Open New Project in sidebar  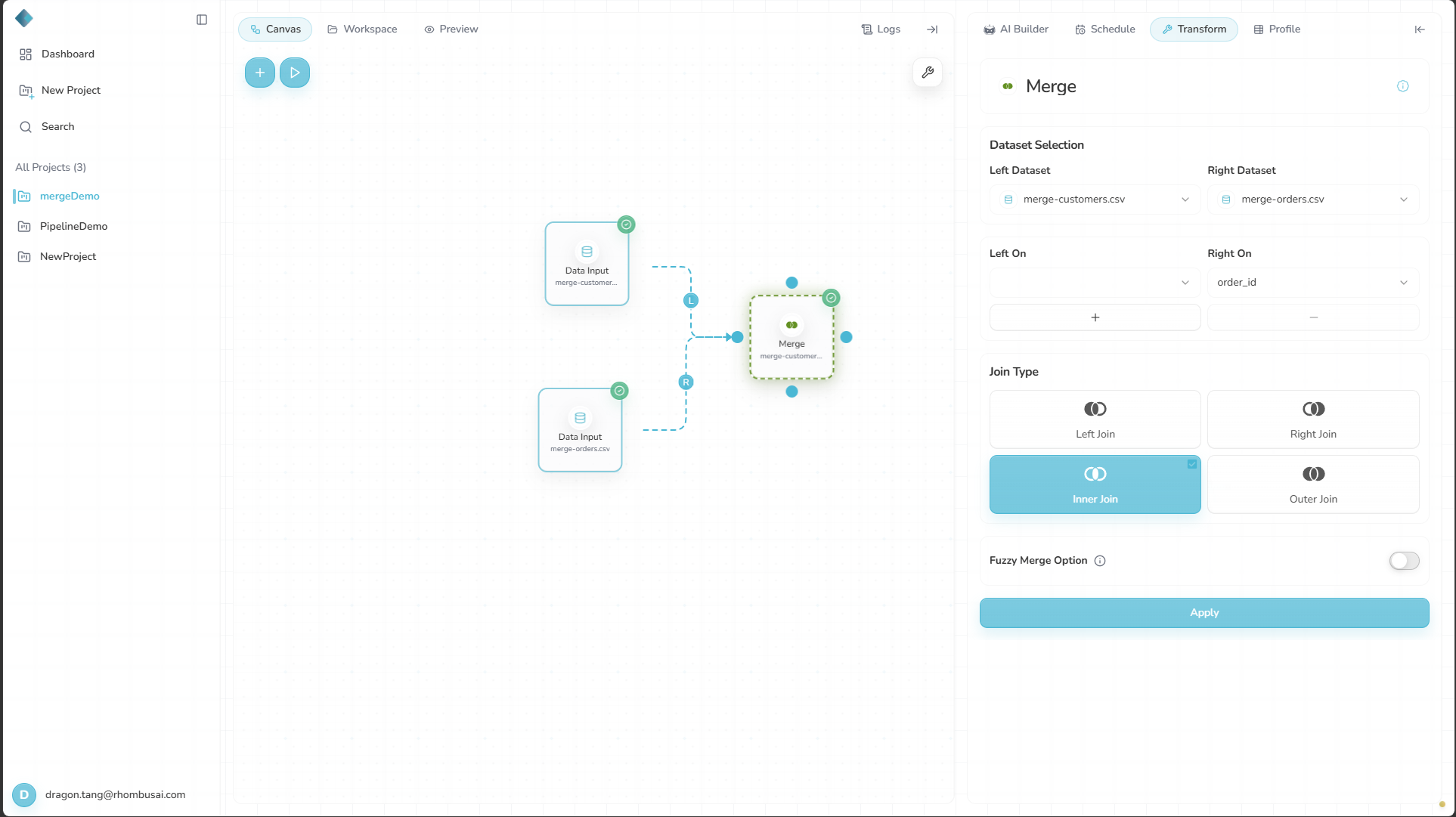[71, 91]
